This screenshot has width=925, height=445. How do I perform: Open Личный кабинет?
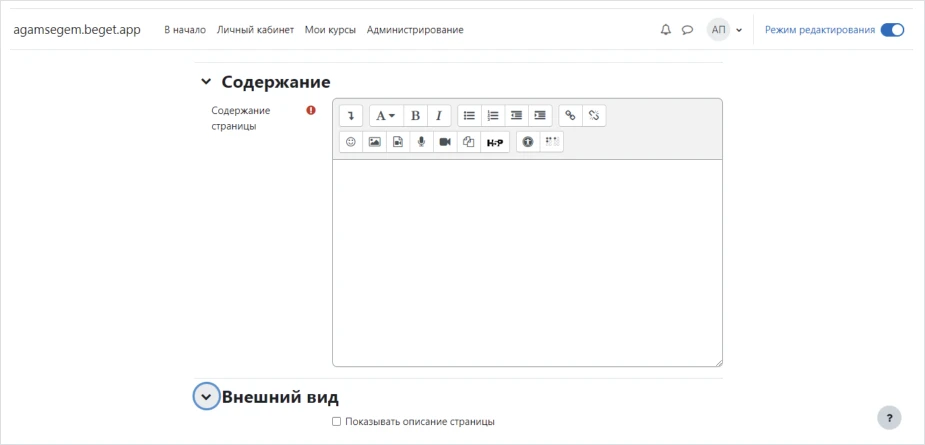click(255, 30)
